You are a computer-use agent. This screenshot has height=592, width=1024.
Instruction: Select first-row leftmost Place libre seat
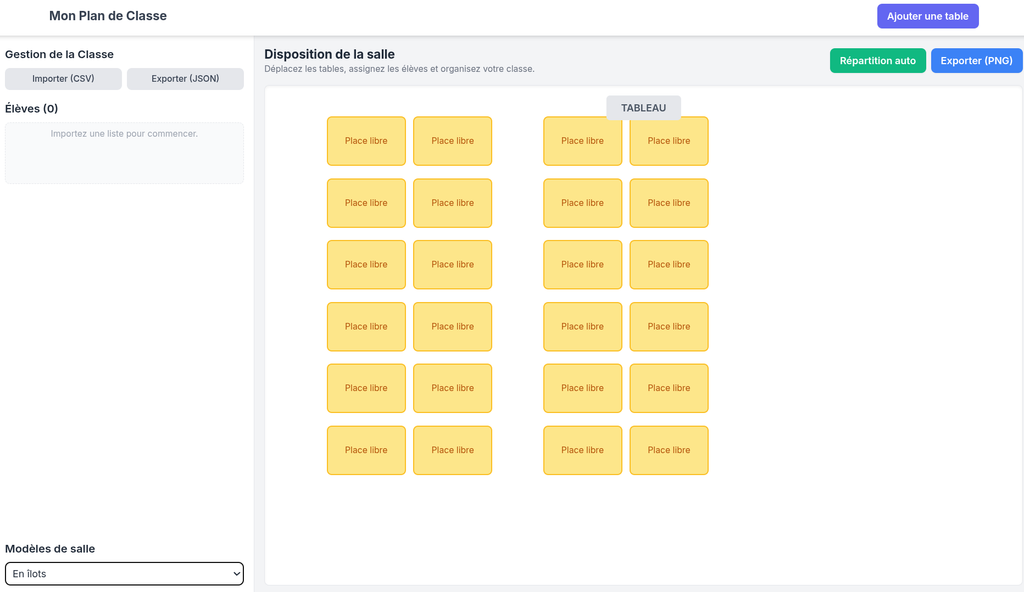coord(366,141)
